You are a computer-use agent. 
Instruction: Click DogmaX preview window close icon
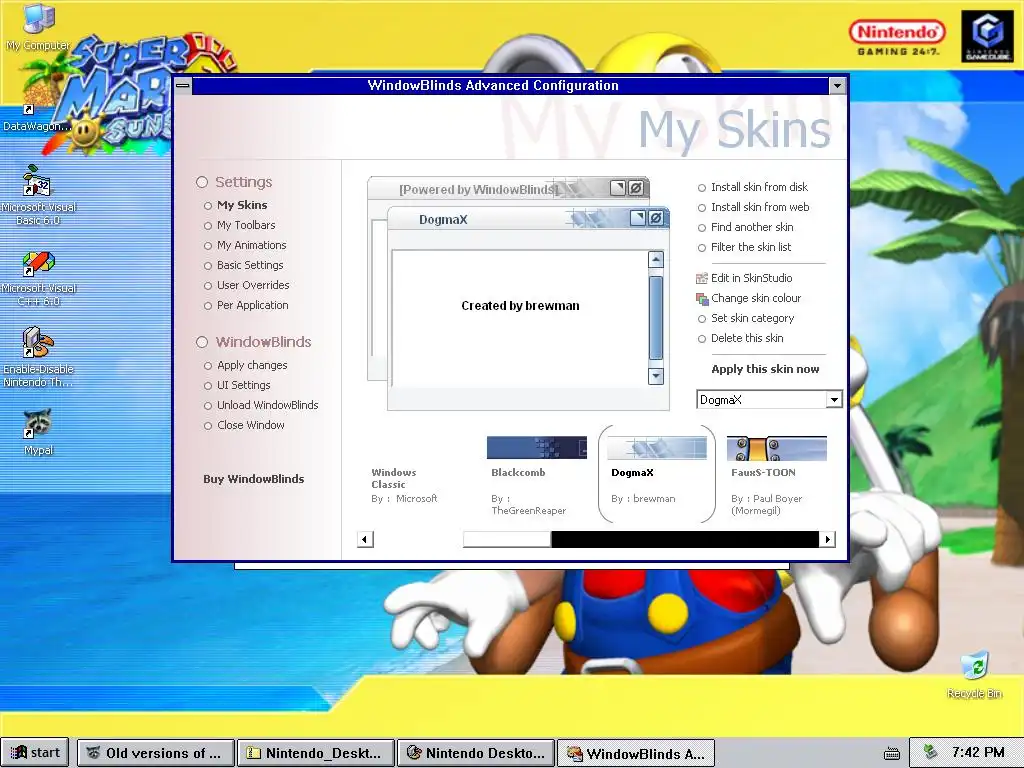[656, 218]
